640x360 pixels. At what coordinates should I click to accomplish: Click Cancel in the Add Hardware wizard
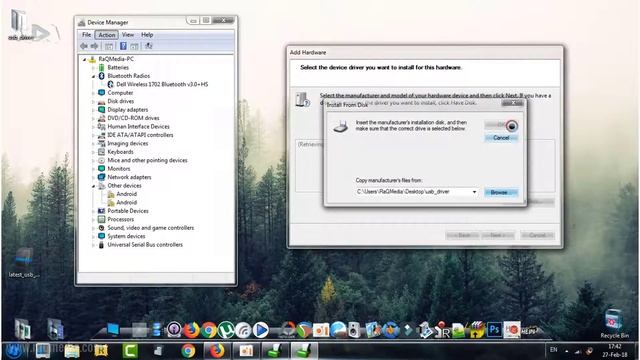(x=537, y=236)
